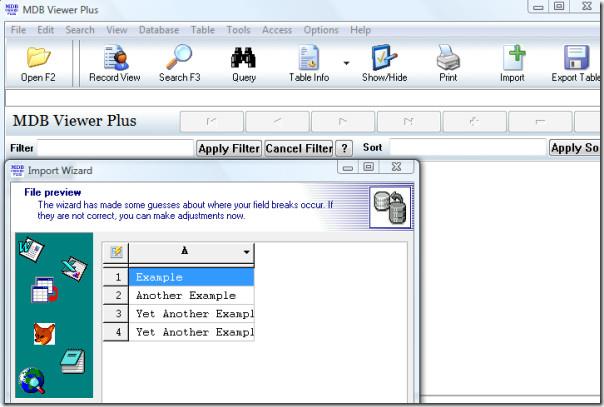
Task: Open the Database menu
Action: point(159,30)
